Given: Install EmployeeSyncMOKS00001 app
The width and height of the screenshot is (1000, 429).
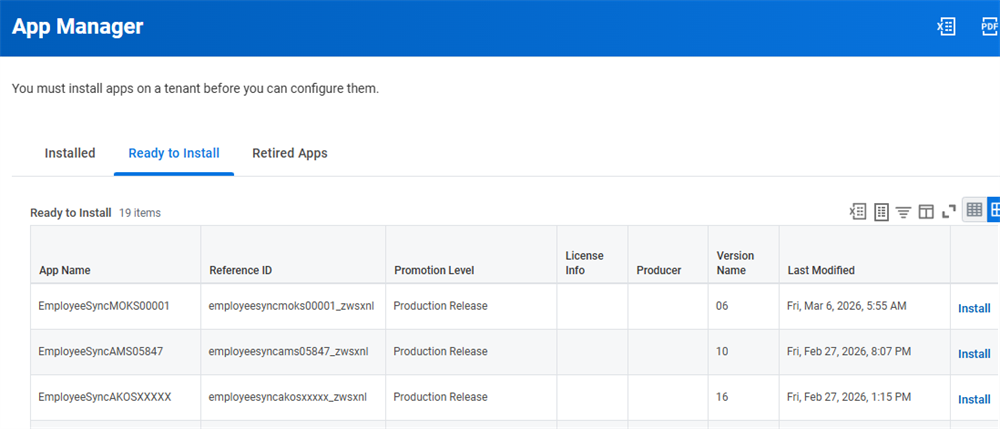Looking at the screenshot, I should click(974, 309).
